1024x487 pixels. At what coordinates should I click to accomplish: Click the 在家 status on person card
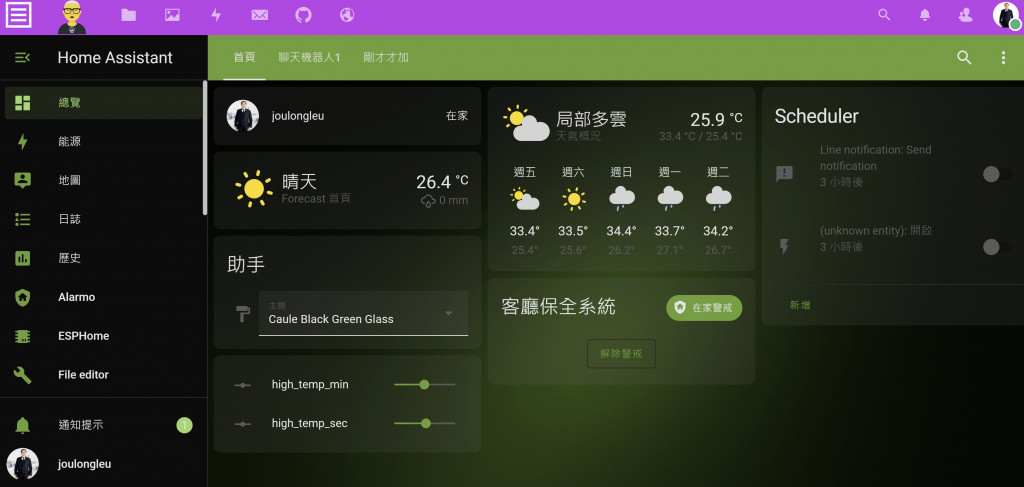point(456,116)
